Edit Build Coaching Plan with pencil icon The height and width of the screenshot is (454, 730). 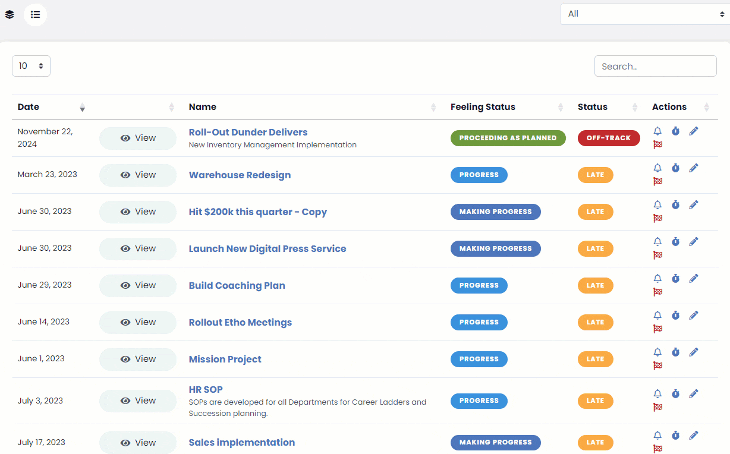(x=694, y=278)
